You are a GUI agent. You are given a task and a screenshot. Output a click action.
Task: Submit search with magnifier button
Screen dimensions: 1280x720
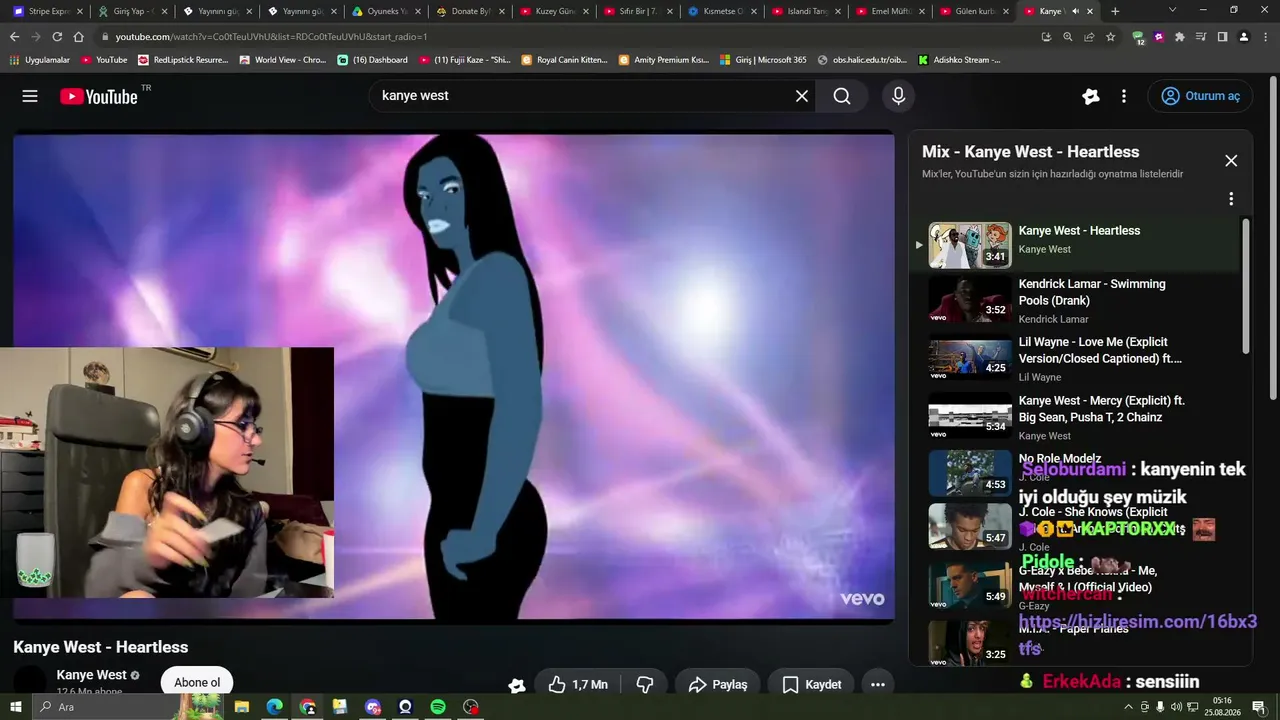[x=842, y=96]
